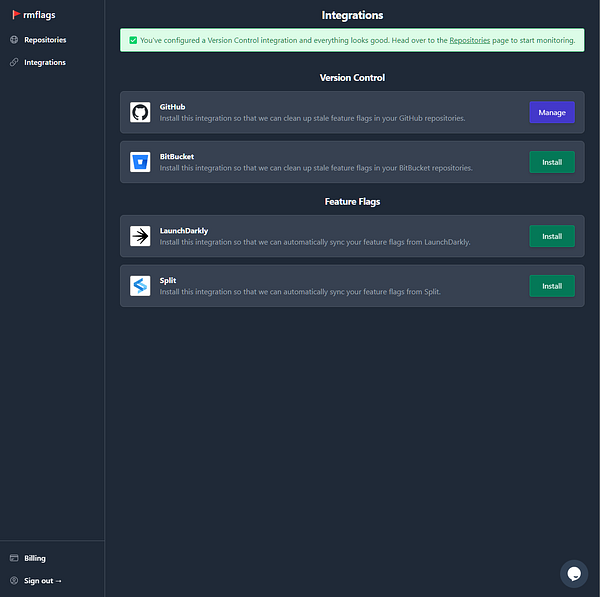600x597 pixels.
Task: Click the Integrations page heading
Action: click(352, 15)
